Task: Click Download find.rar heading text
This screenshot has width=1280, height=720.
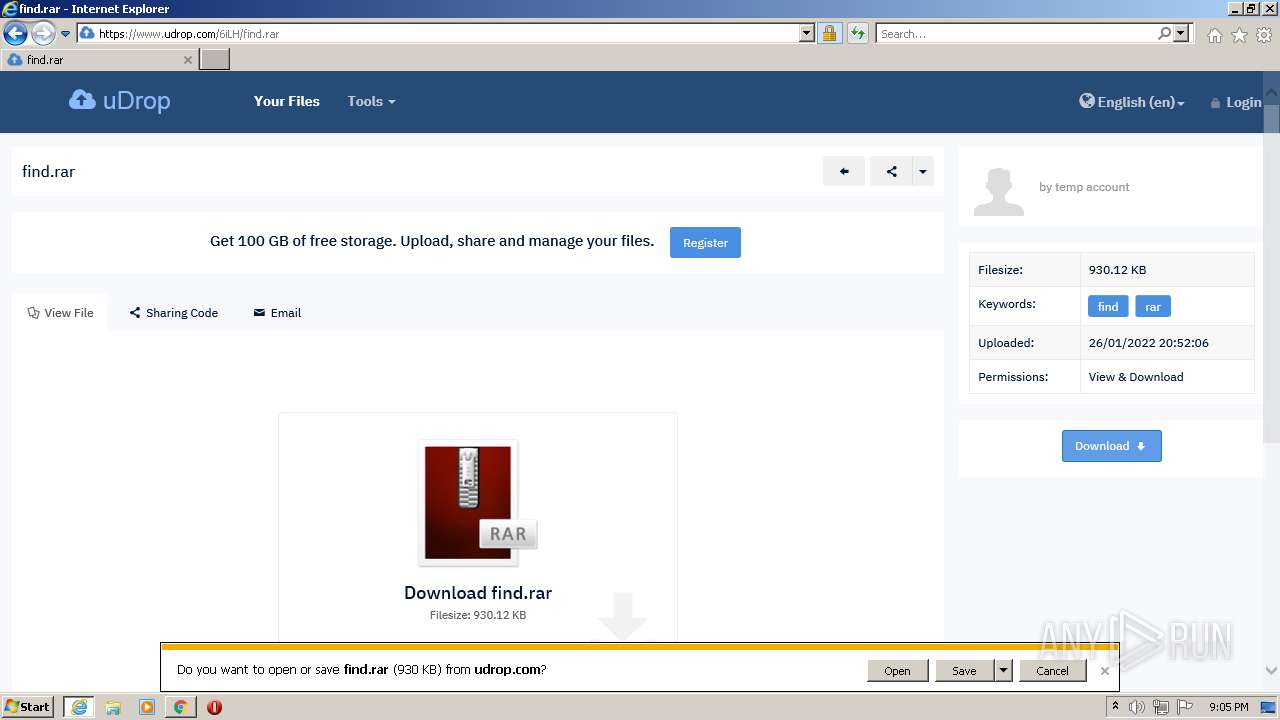Action: click(478, 593)
